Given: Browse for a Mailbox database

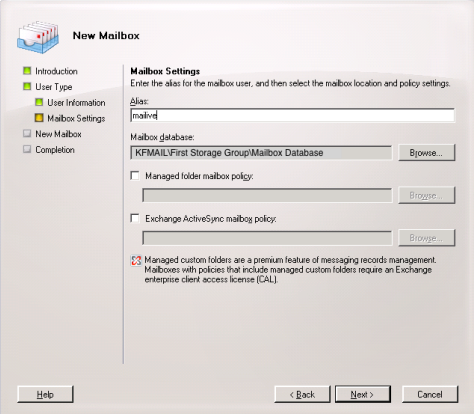Looking at the screenshot, I should pos(426,153).
